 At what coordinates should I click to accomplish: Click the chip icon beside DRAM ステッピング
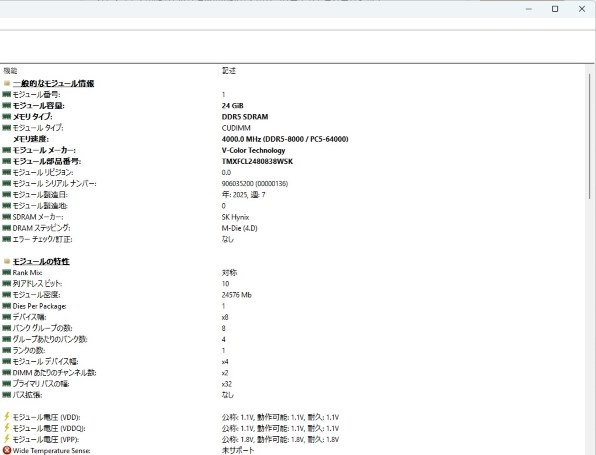pyautogui.click(x=6, y=228)
